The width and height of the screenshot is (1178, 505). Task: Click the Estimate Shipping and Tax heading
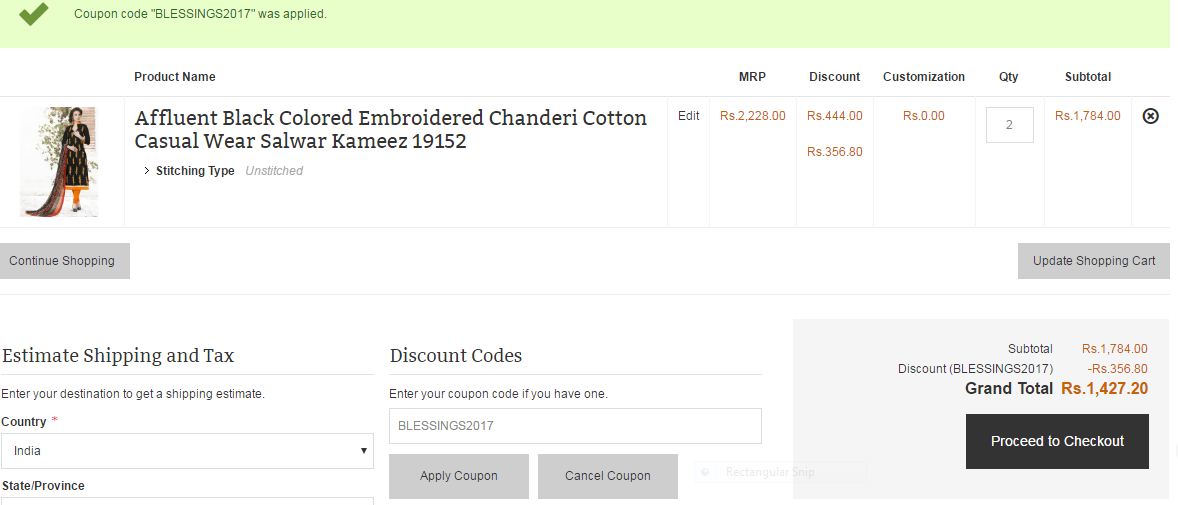pyautogui.click(x=118, y=356)
